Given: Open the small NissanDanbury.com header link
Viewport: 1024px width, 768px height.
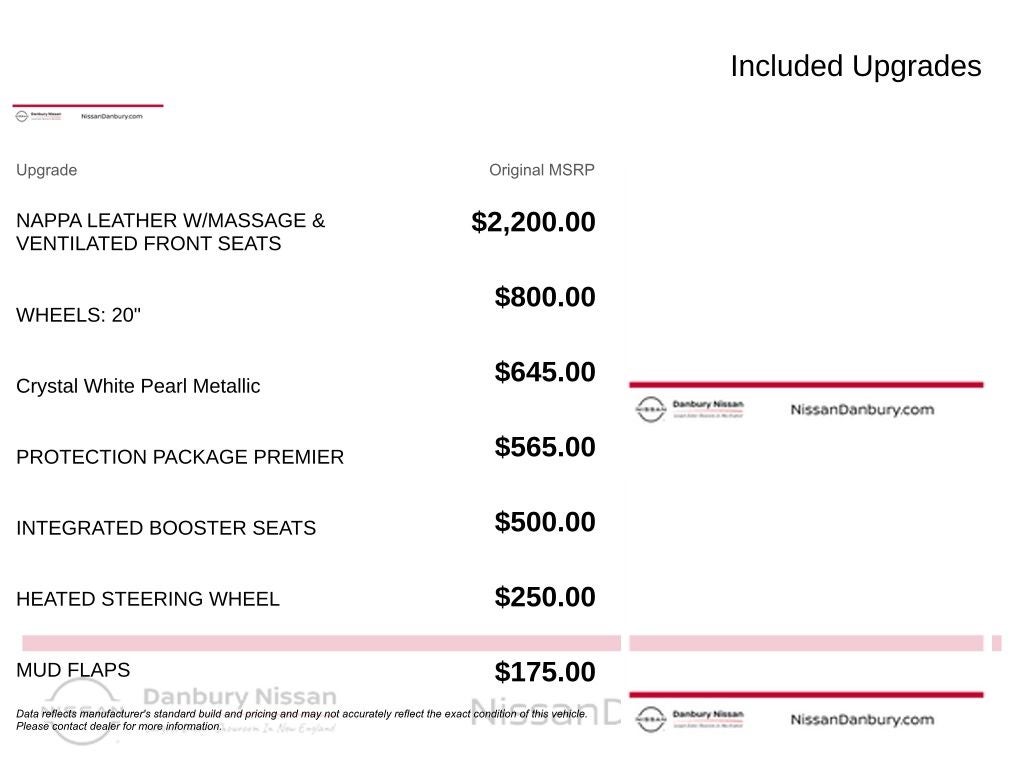Looking at the screenshot, I should click(110, 116).
